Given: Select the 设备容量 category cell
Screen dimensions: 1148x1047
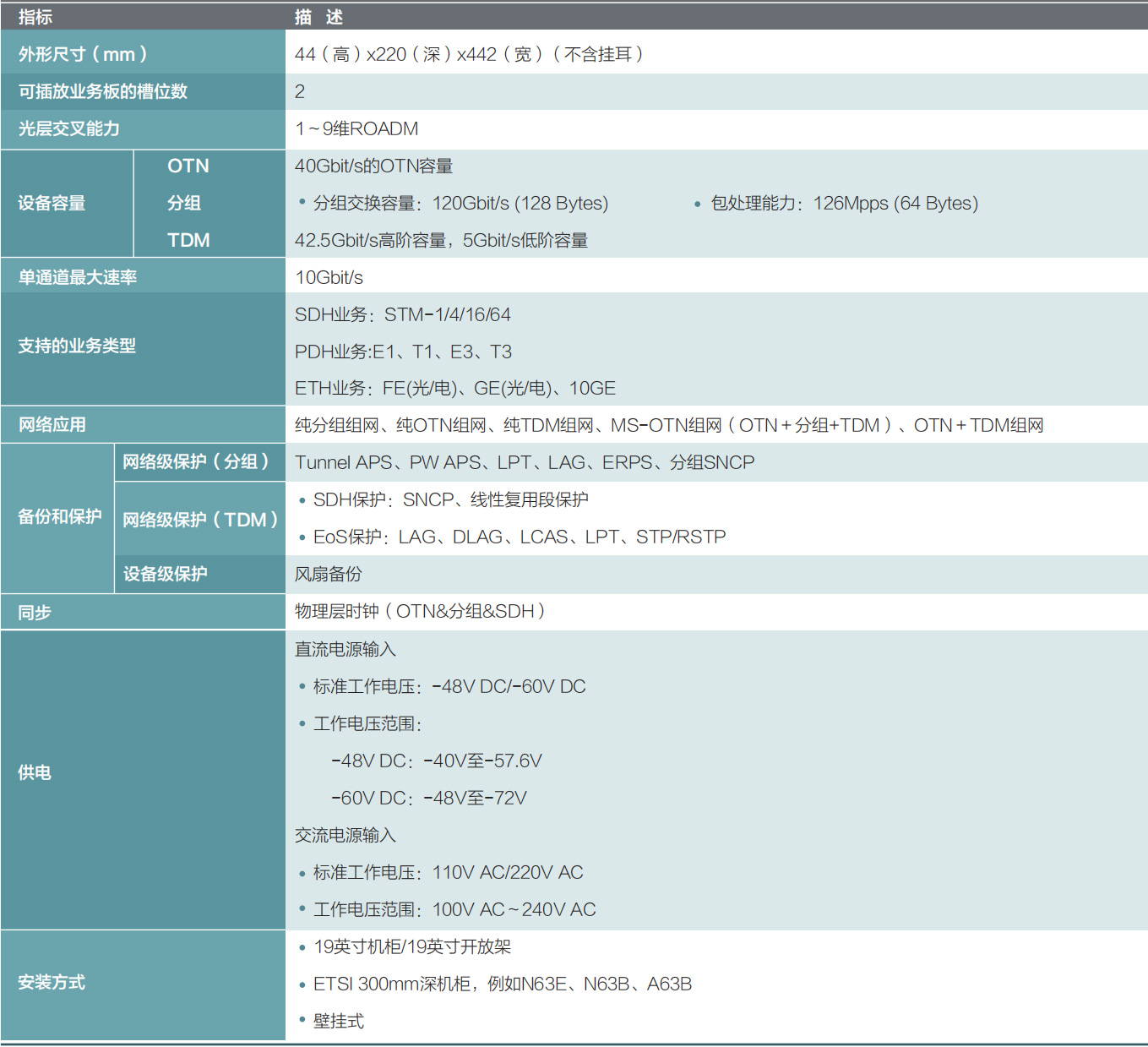Looking at the screenshot, I should (52, 203).
